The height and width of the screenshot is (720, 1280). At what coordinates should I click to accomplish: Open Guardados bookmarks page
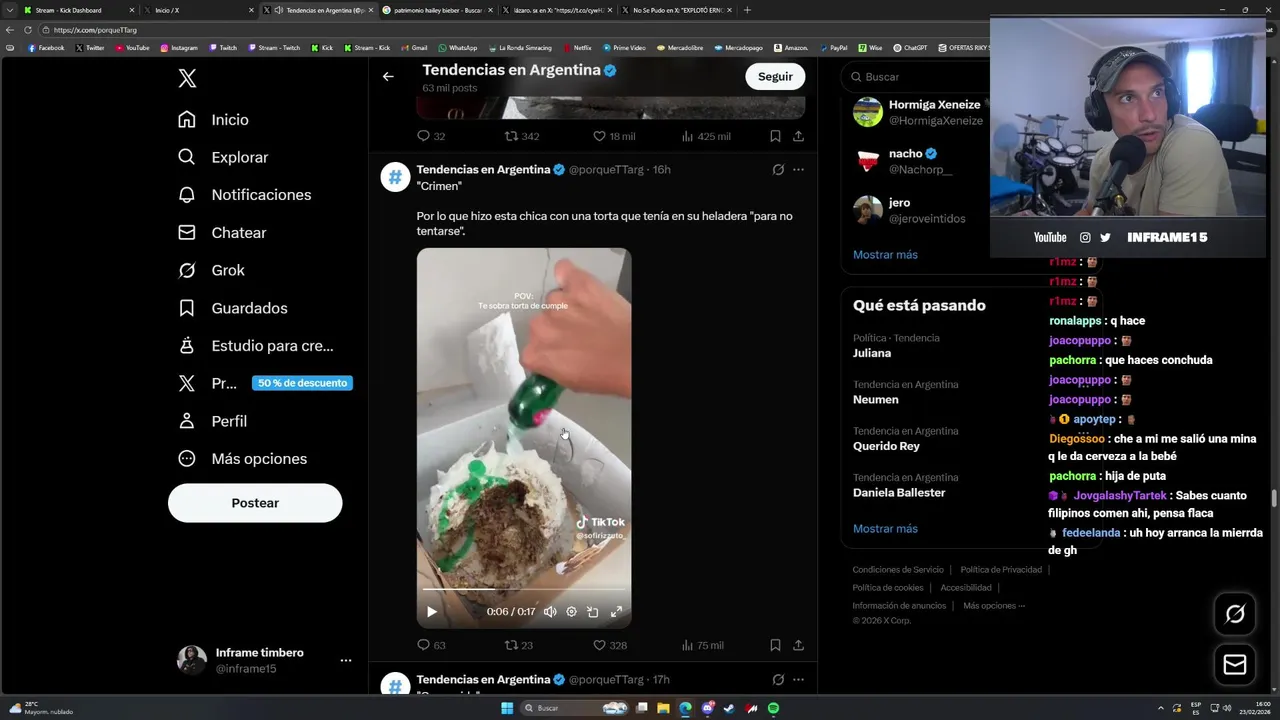(232, 308)
